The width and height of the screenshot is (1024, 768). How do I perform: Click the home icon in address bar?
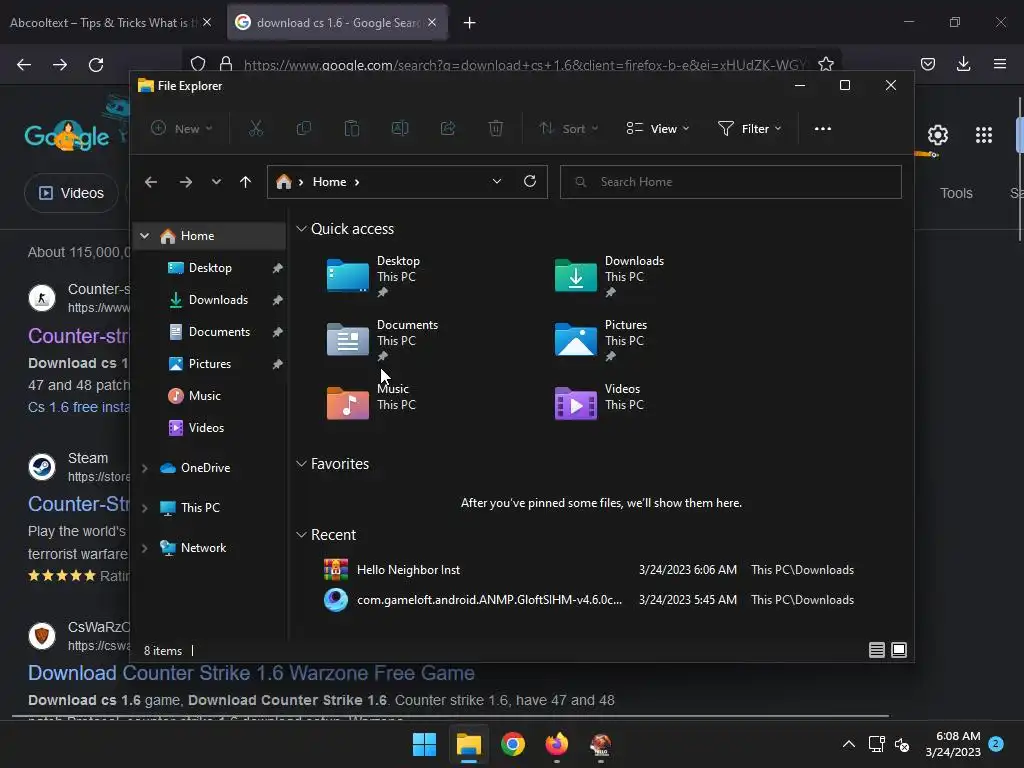[x=283, y=182]
